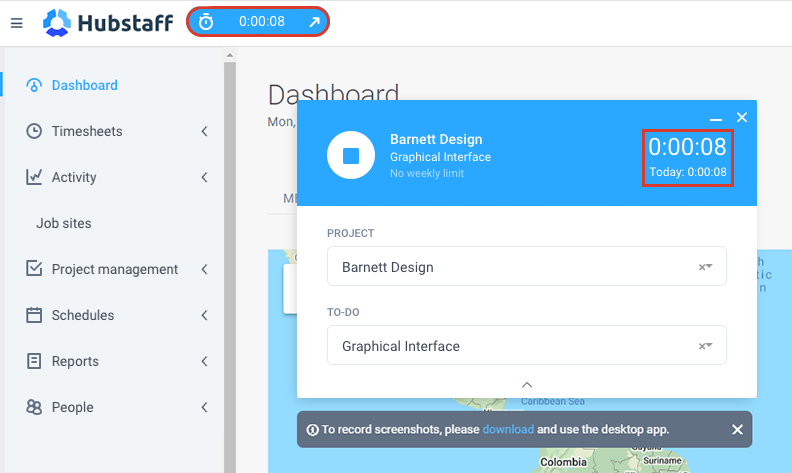Minimize the timer widget

coord(716,120)
